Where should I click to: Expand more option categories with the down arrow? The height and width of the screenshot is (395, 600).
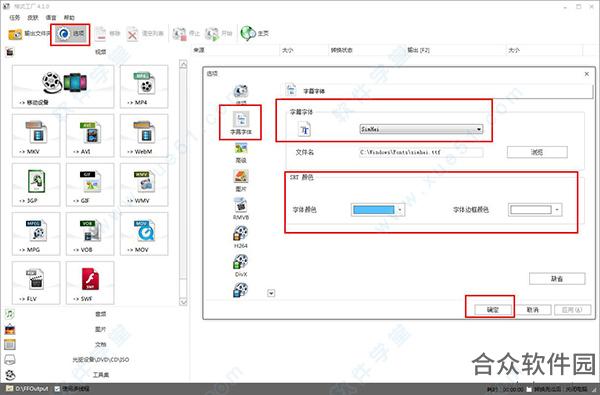[271, 293]
